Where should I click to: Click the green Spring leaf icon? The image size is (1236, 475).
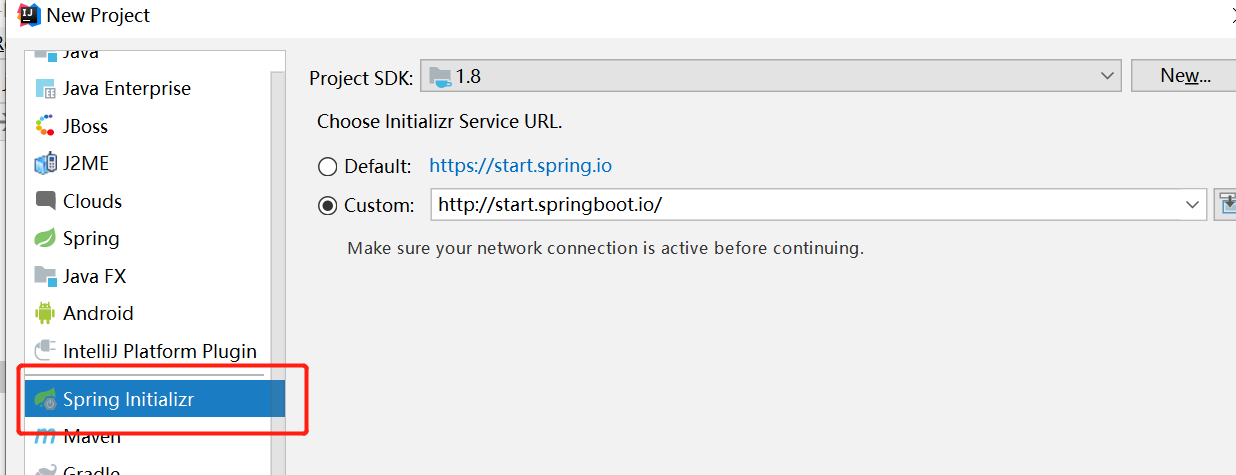coord(45,238)
